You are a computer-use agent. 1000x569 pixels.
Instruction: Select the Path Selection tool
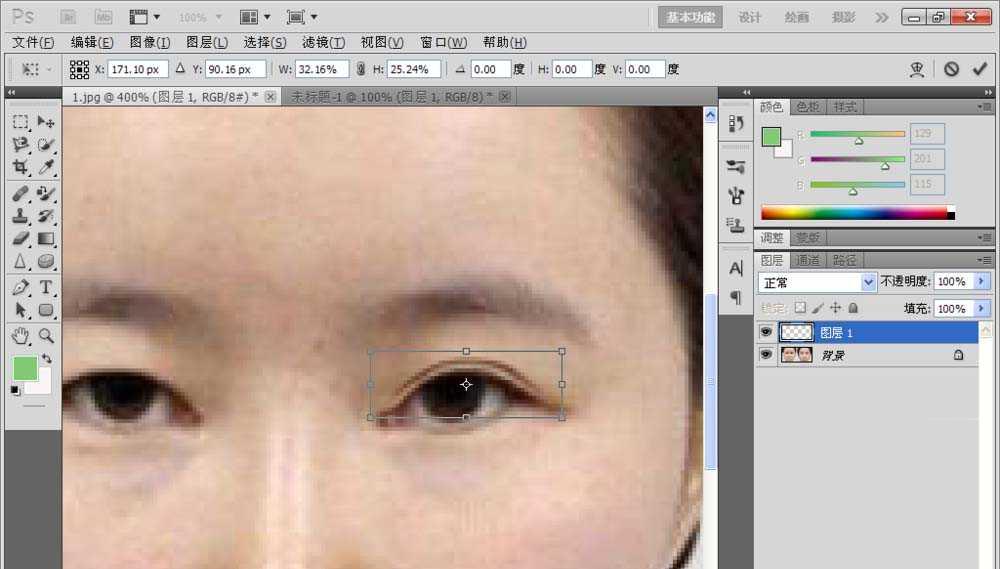tap(20, 310)
